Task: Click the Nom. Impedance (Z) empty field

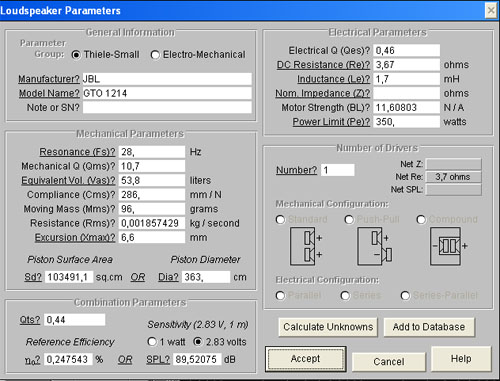Action: pyautogui.click(x=406, y=93)
